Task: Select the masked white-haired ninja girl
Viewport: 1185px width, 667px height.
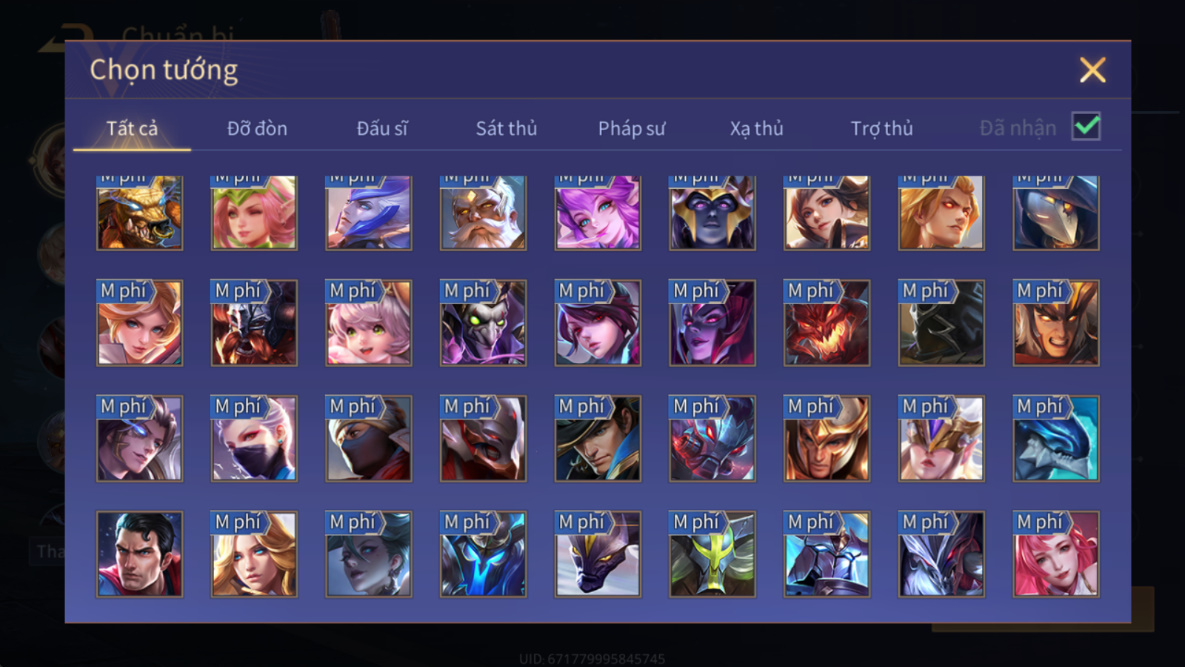Action: (254, 438)
